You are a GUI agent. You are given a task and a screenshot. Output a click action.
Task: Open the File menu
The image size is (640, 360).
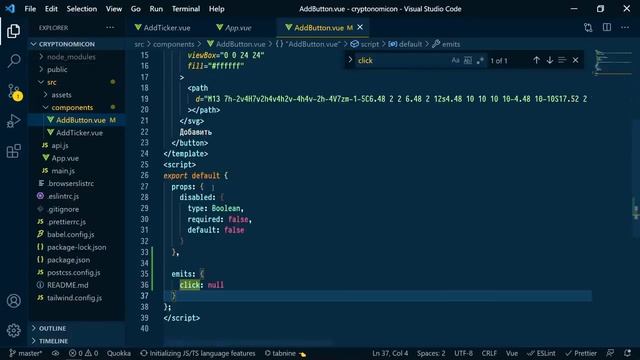[30, 9]
